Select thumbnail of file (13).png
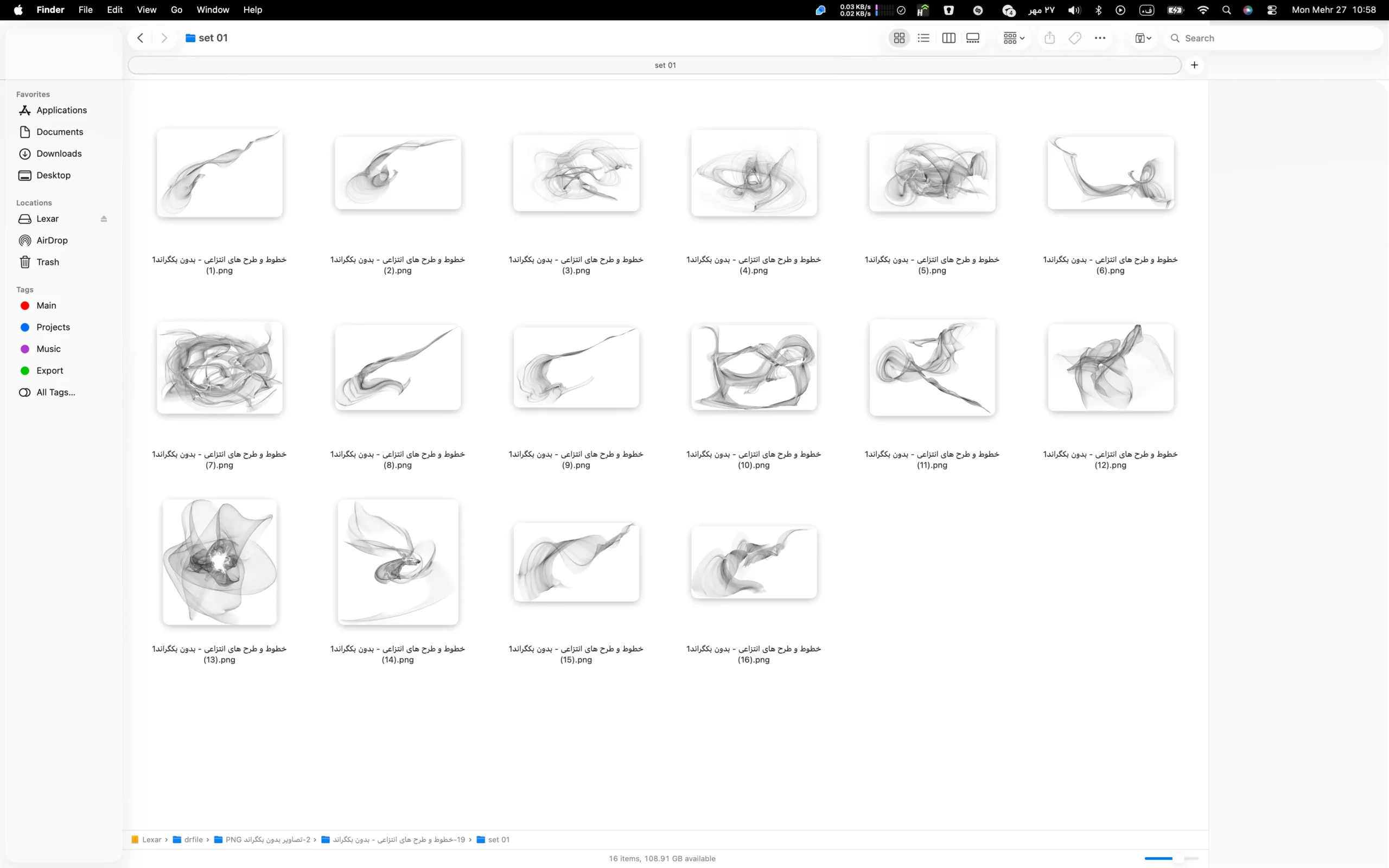This screenshot has height=868, width=1389. 219,561
